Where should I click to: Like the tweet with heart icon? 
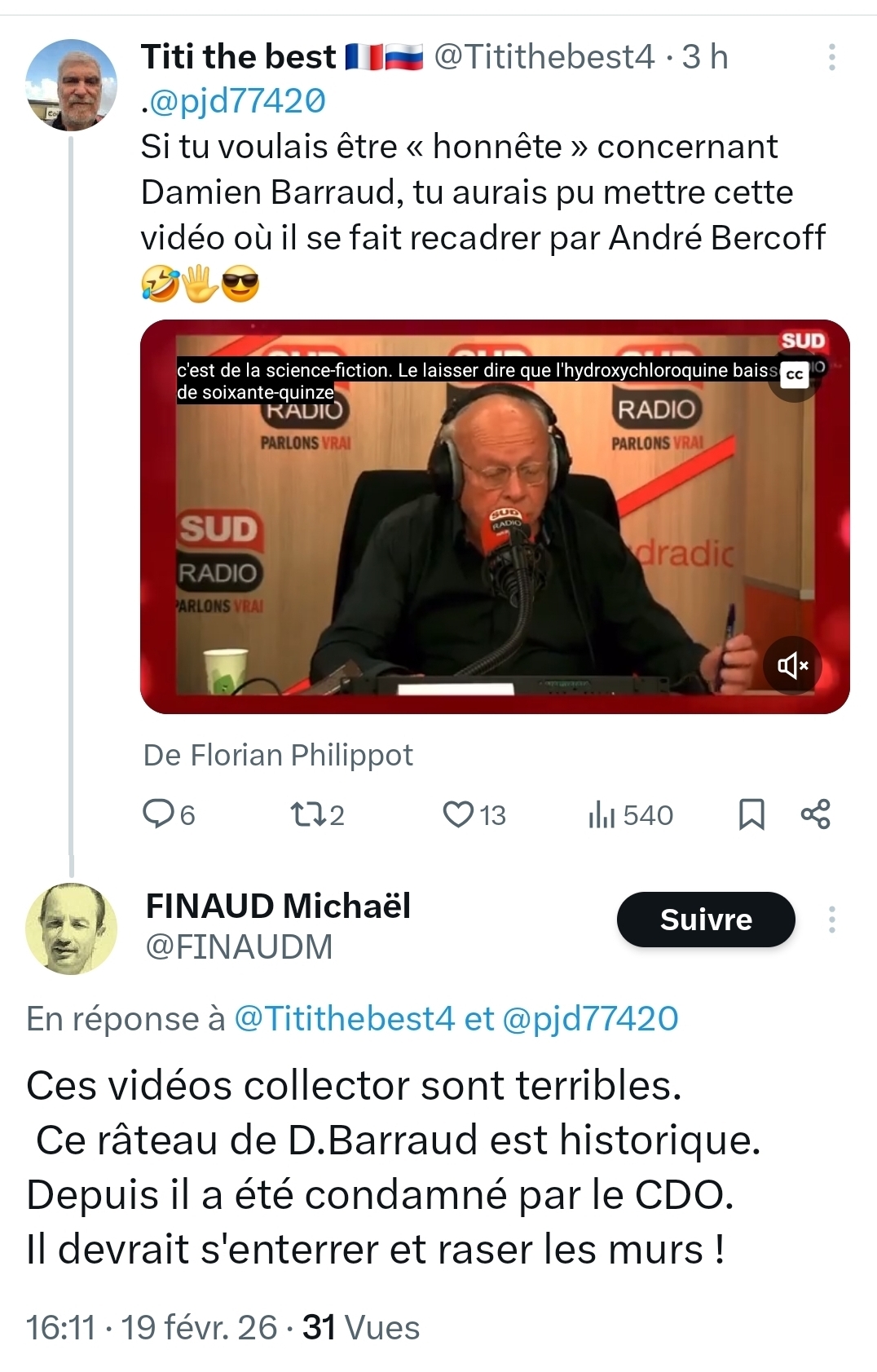click(458, 814)
